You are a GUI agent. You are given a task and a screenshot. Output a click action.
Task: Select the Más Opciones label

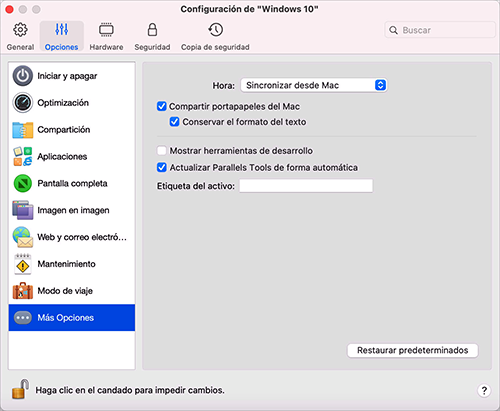pyautogui.click(x=66, y=318)
